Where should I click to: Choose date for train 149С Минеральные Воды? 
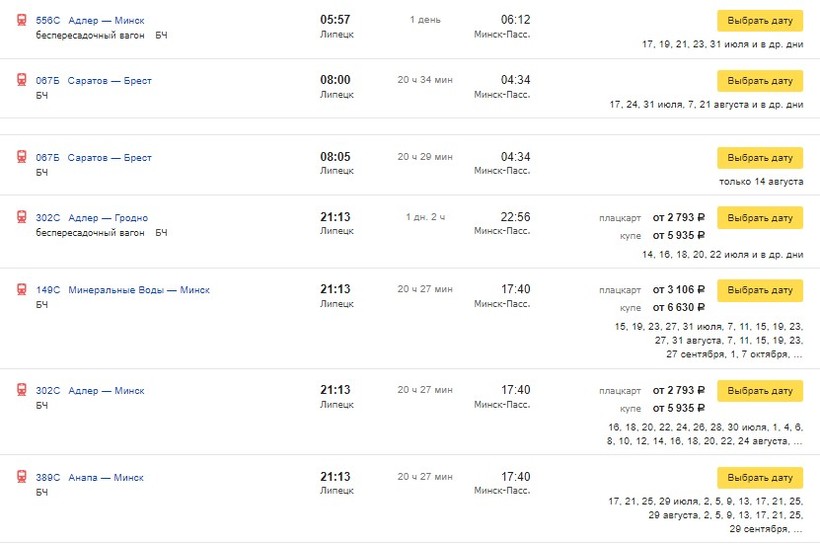(x=759, y=290)
